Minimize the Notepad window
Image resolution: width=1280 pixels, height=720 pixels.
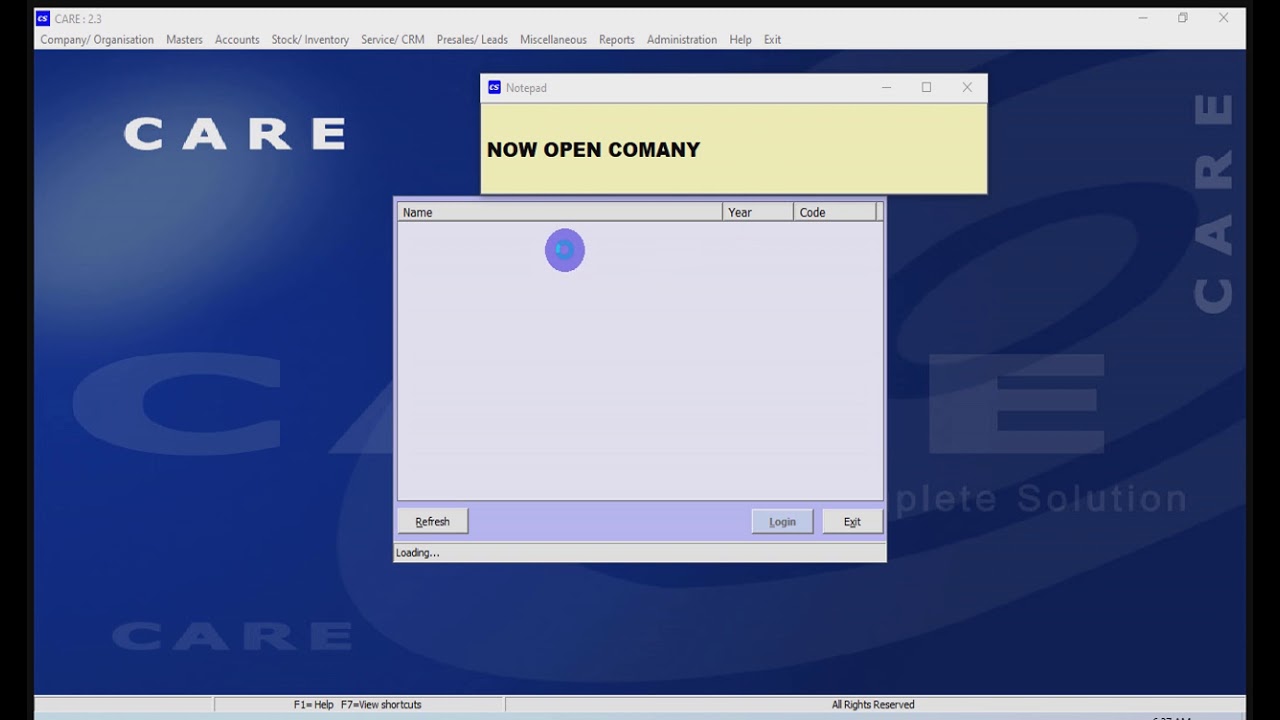pyautogui.click(x=886, y=88)
